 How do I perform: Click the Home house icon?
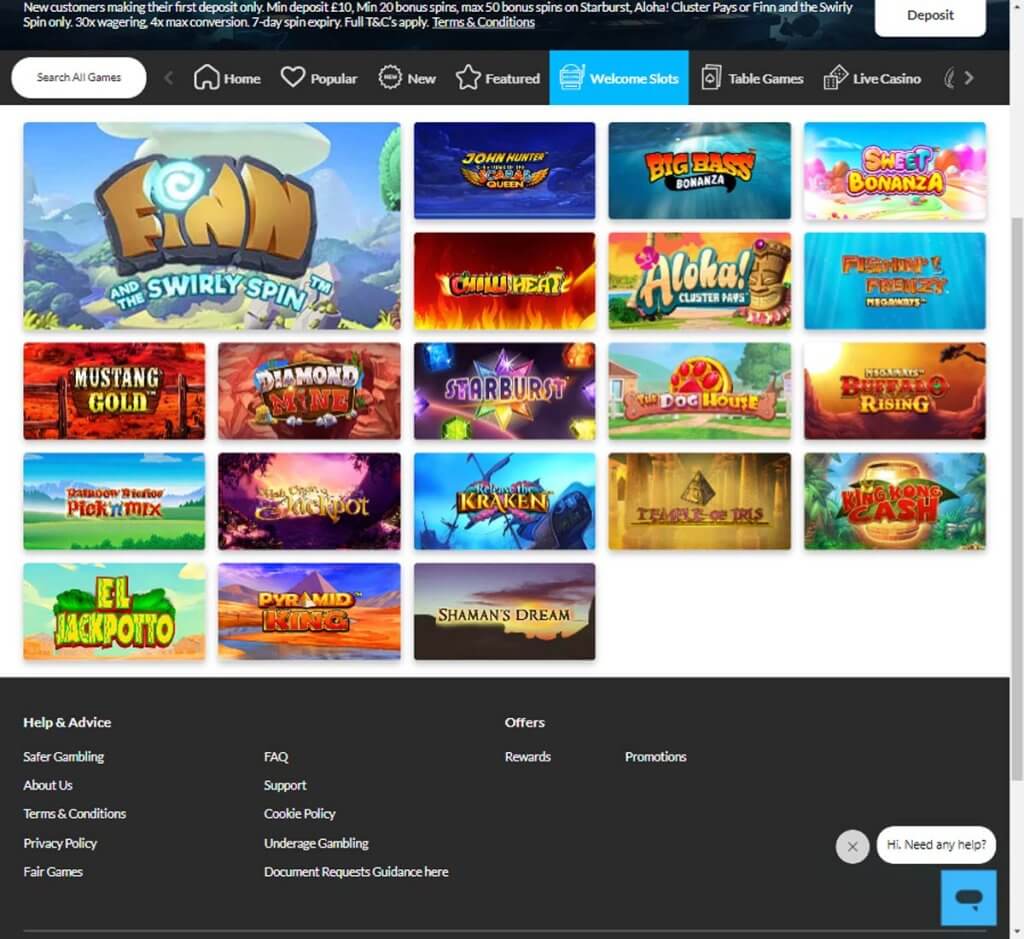point(206,77)
